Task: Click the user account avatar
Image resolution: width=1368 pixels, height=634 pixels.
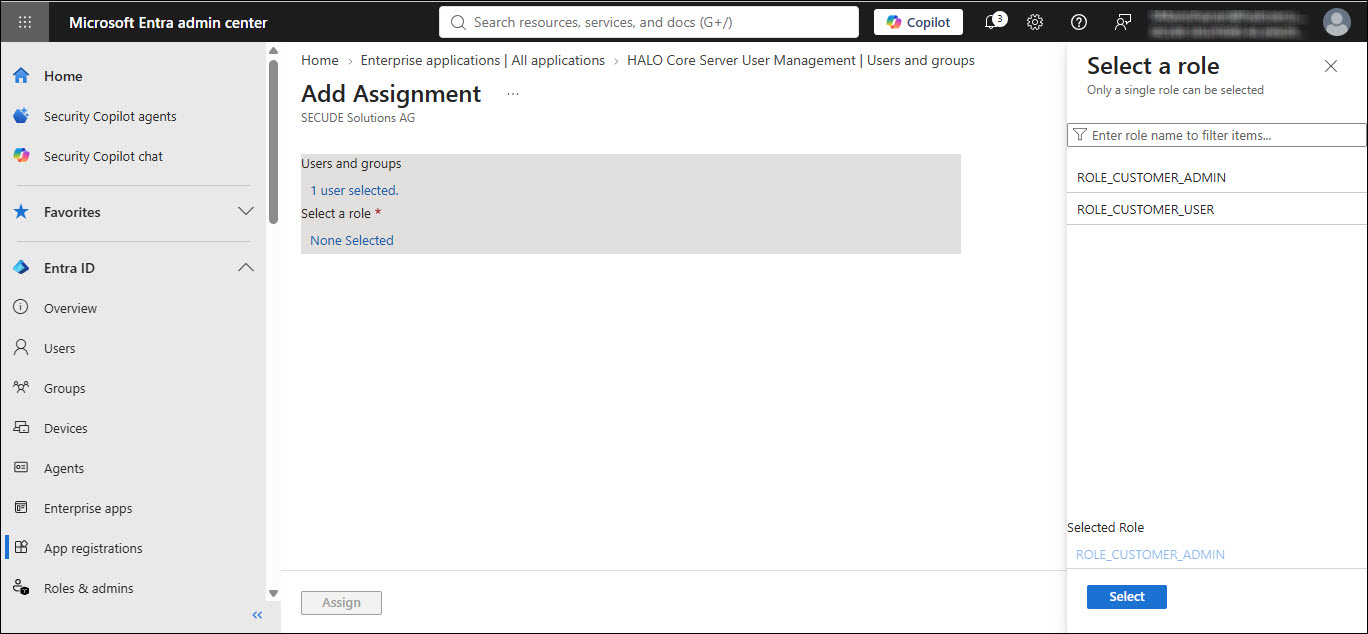Action: coord(1336,22)
